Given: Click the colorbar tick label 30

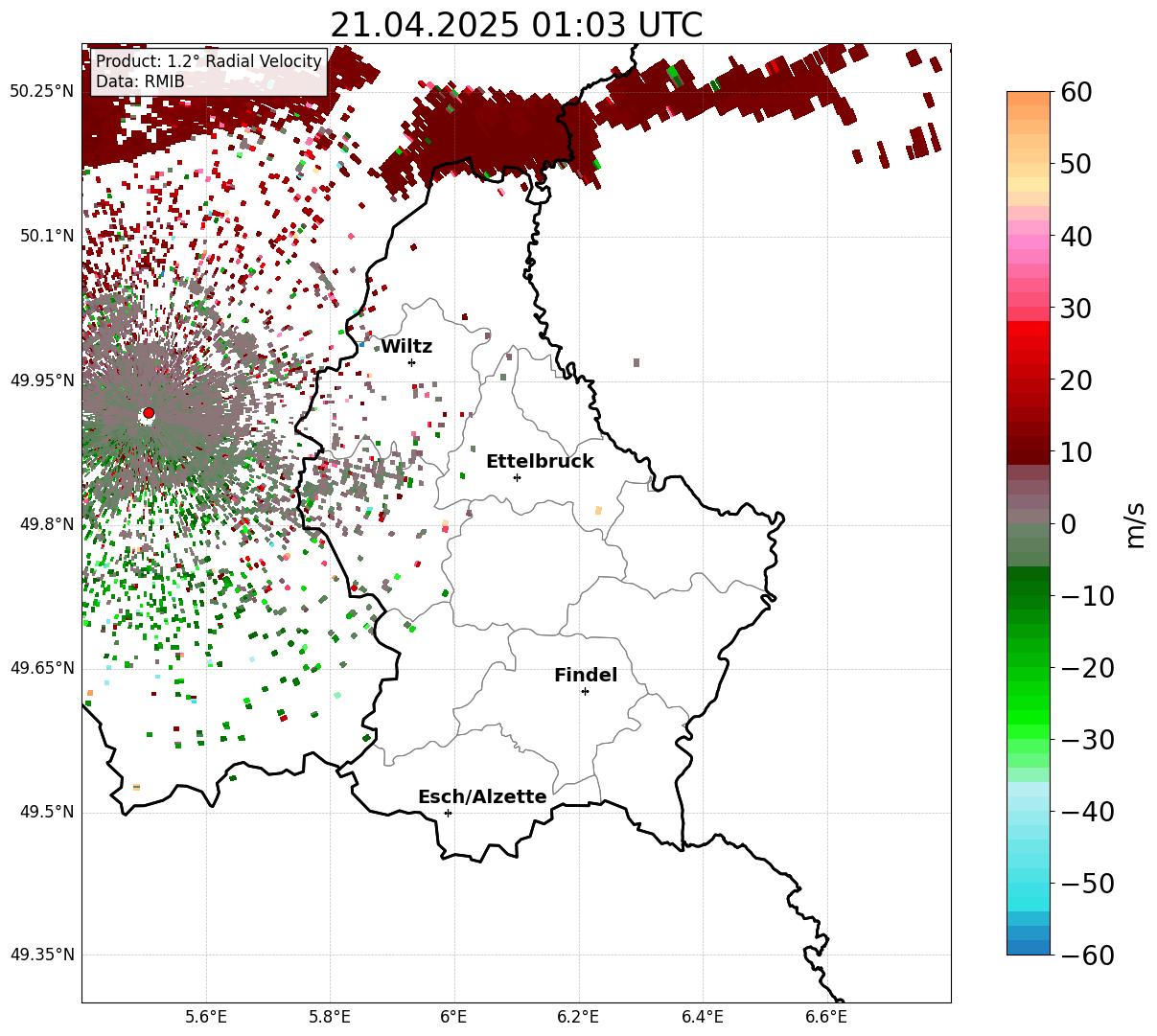Looking at the screenshot, I should (1077, 308).
